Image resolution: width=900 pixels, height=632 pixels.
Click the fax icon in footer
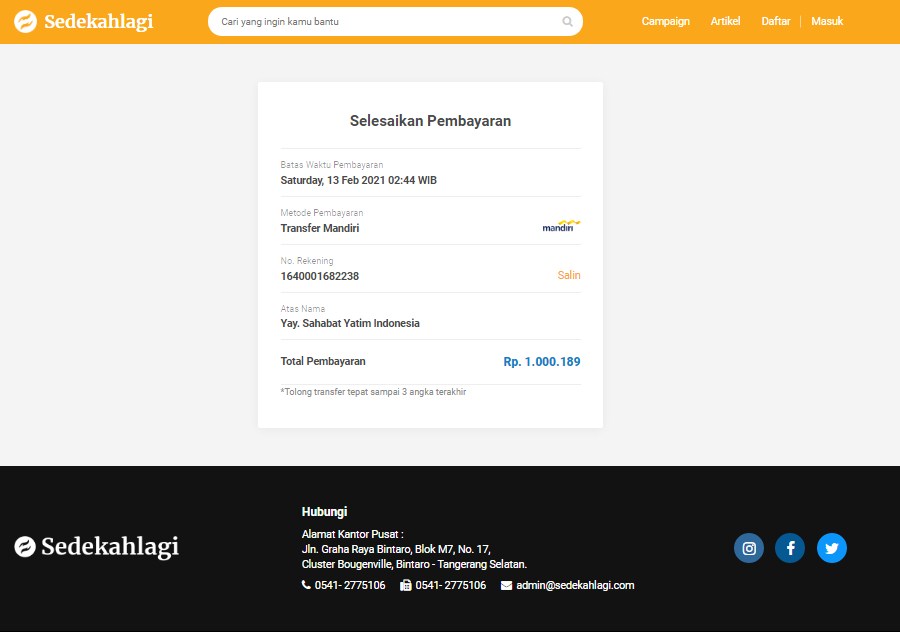coord(405,585)
